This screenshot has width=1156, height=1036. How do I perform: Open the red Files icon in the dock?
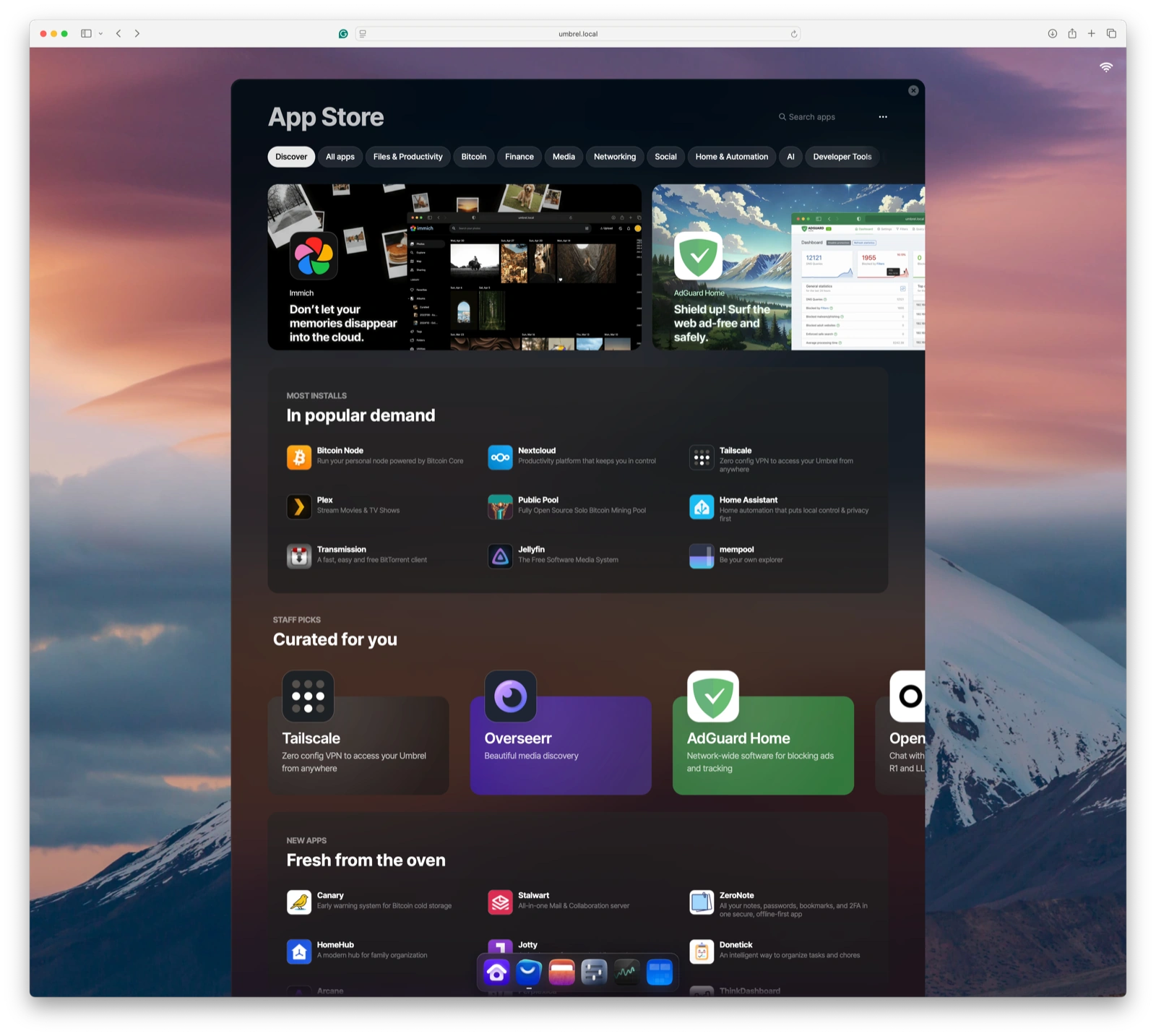pos(561,972)
